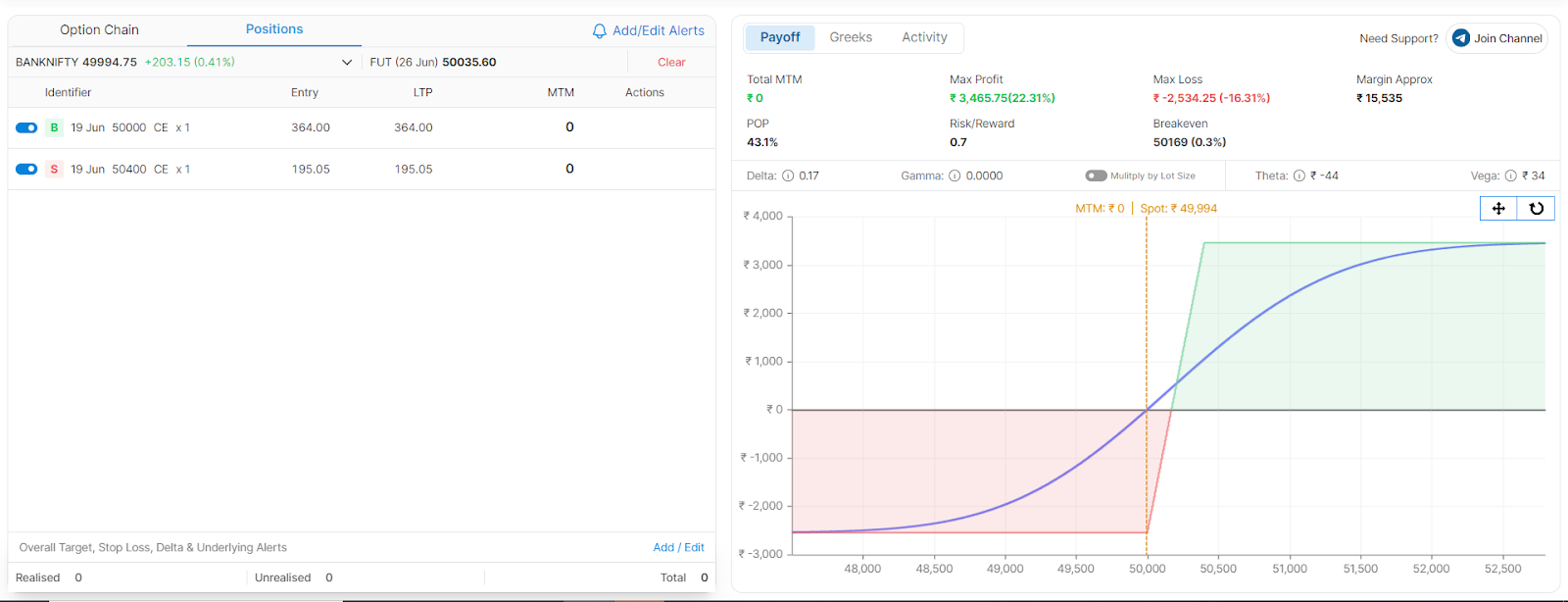Click the entry price 364.00
The image size is (1568, 602).
point(311,128)
